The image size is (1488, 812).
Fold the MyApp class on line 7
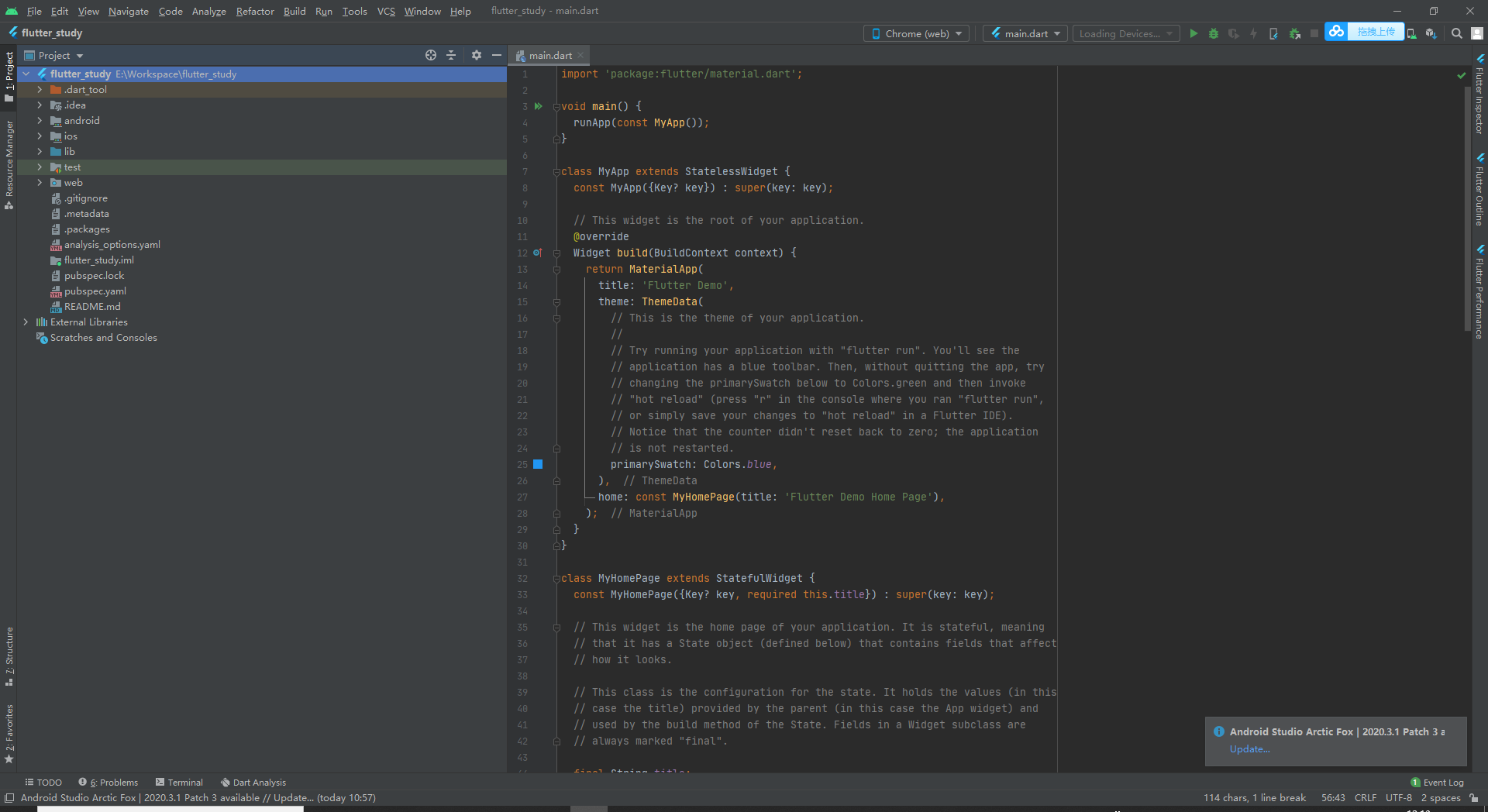[556, 172]
